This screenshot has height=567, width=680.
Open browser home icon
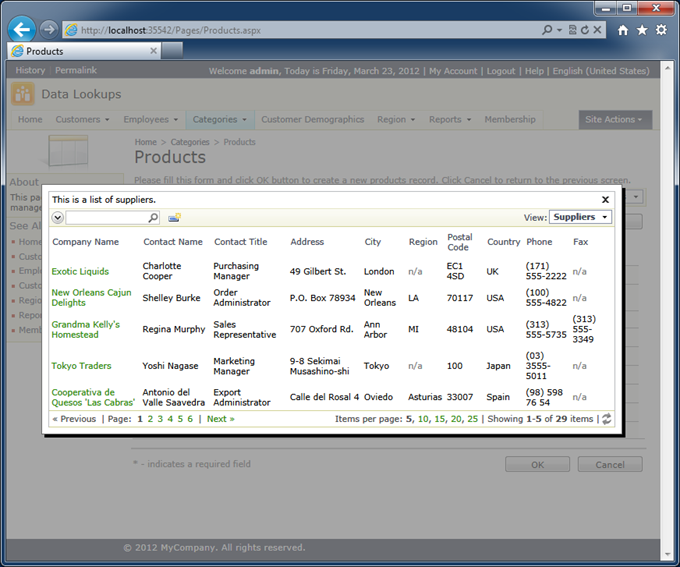tap(623, 30)
